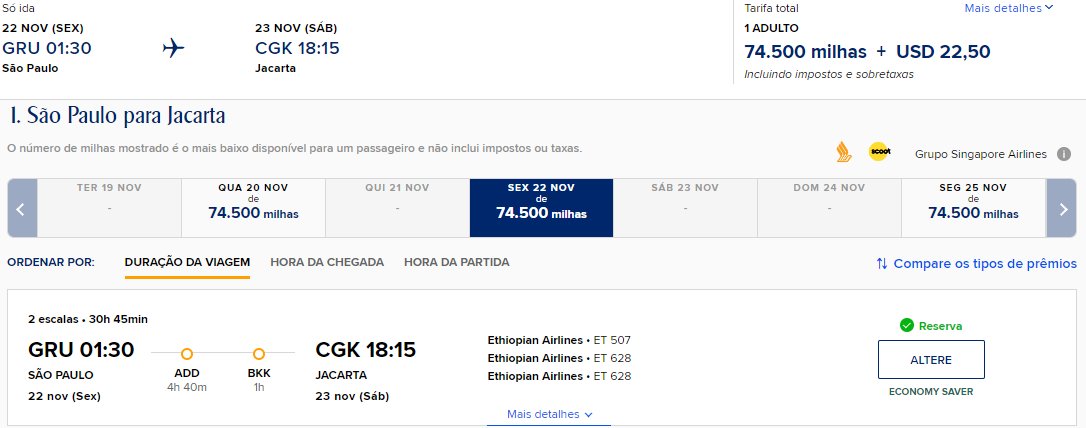1086x428 pixels.
Task: Select the unavailable QUI 21 NOV date cell
Action: (x=398, y=208)
